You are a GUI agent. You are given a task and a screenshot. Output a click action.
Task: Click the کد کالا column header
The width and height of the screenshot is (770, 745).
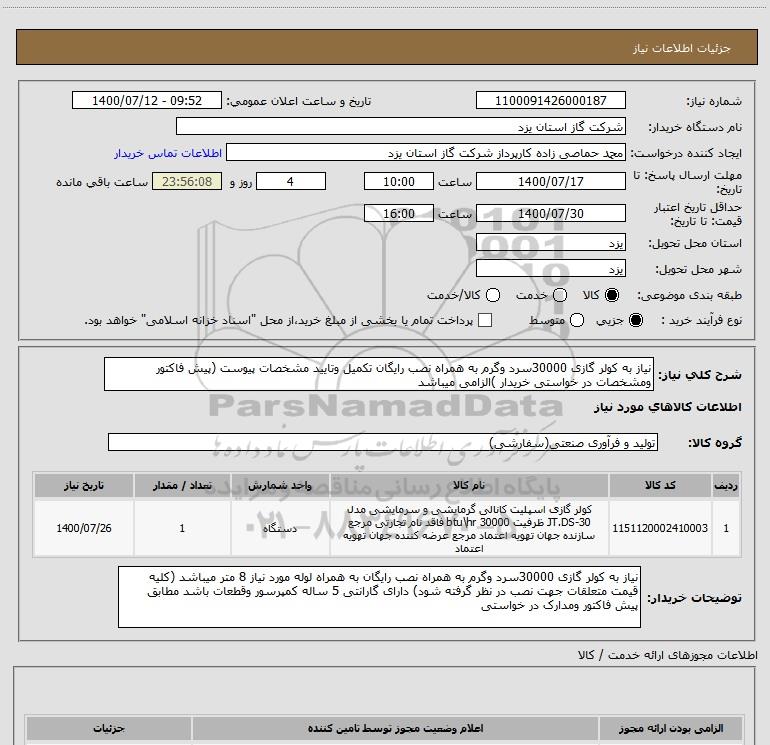pos(660,486)
